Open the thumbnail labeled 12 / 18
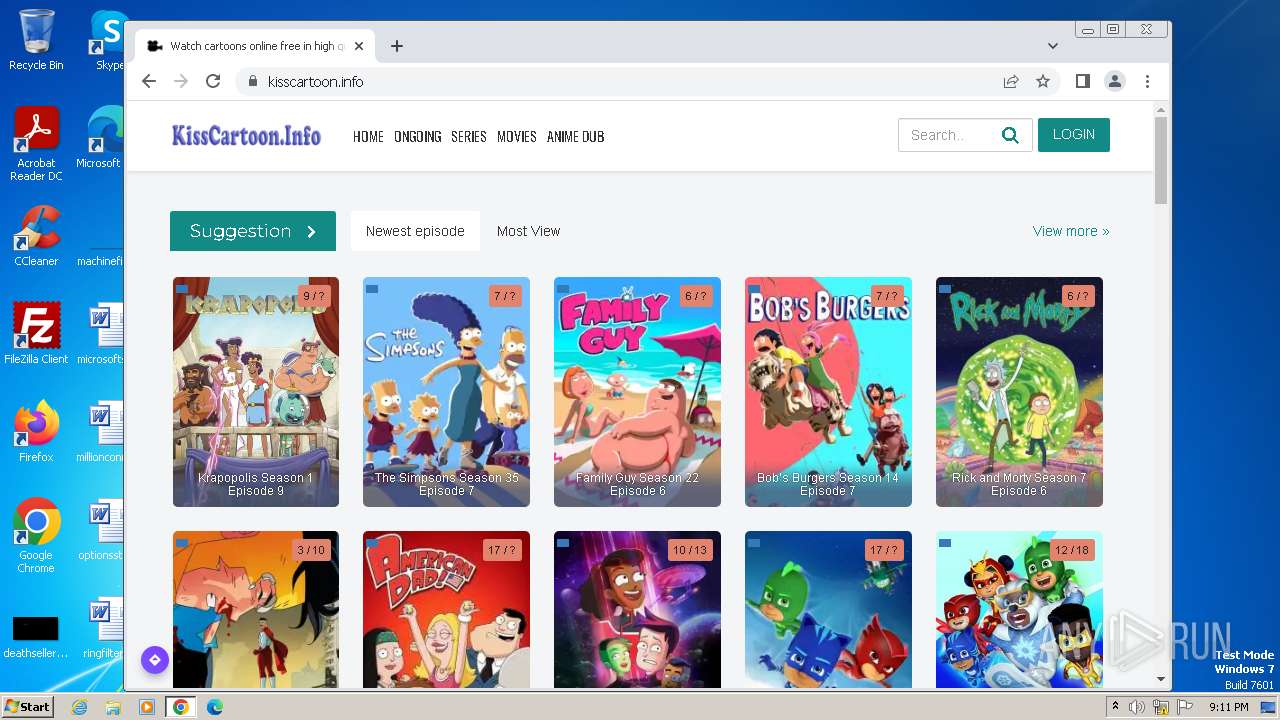 [1019, 609]
